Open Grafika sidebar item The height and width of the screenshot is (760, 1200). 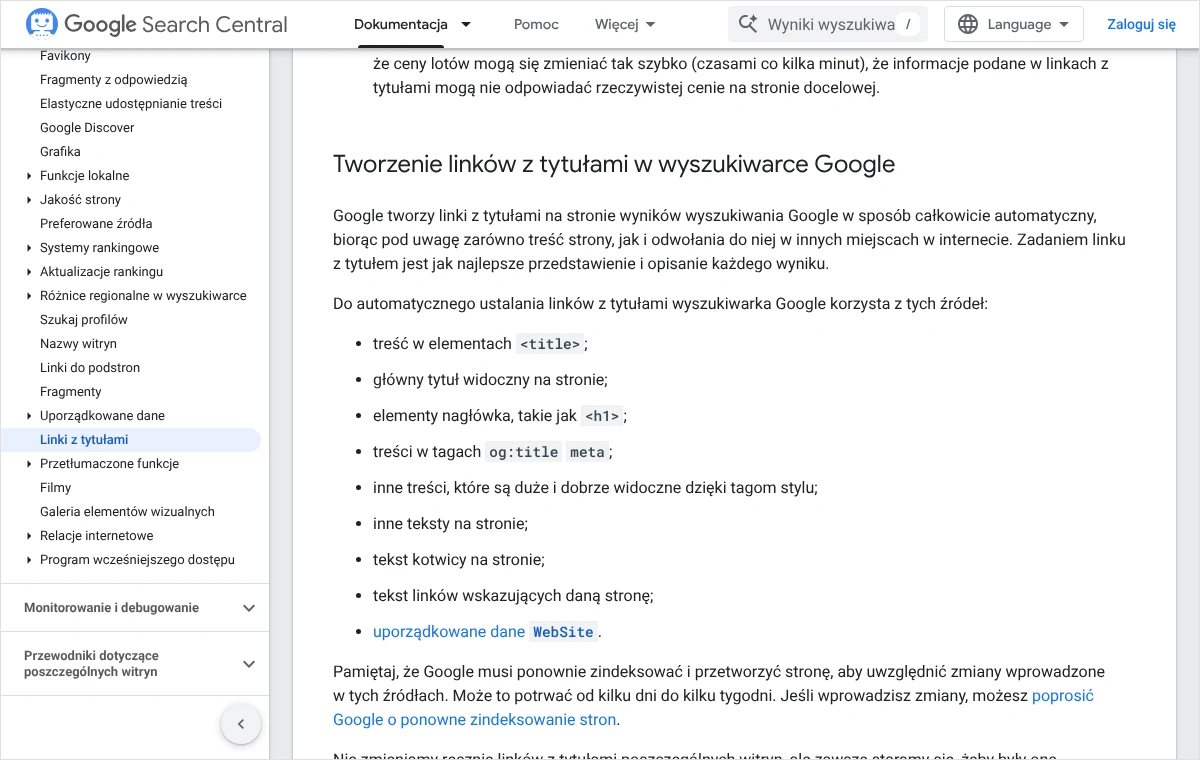click(x=60, y=152)
